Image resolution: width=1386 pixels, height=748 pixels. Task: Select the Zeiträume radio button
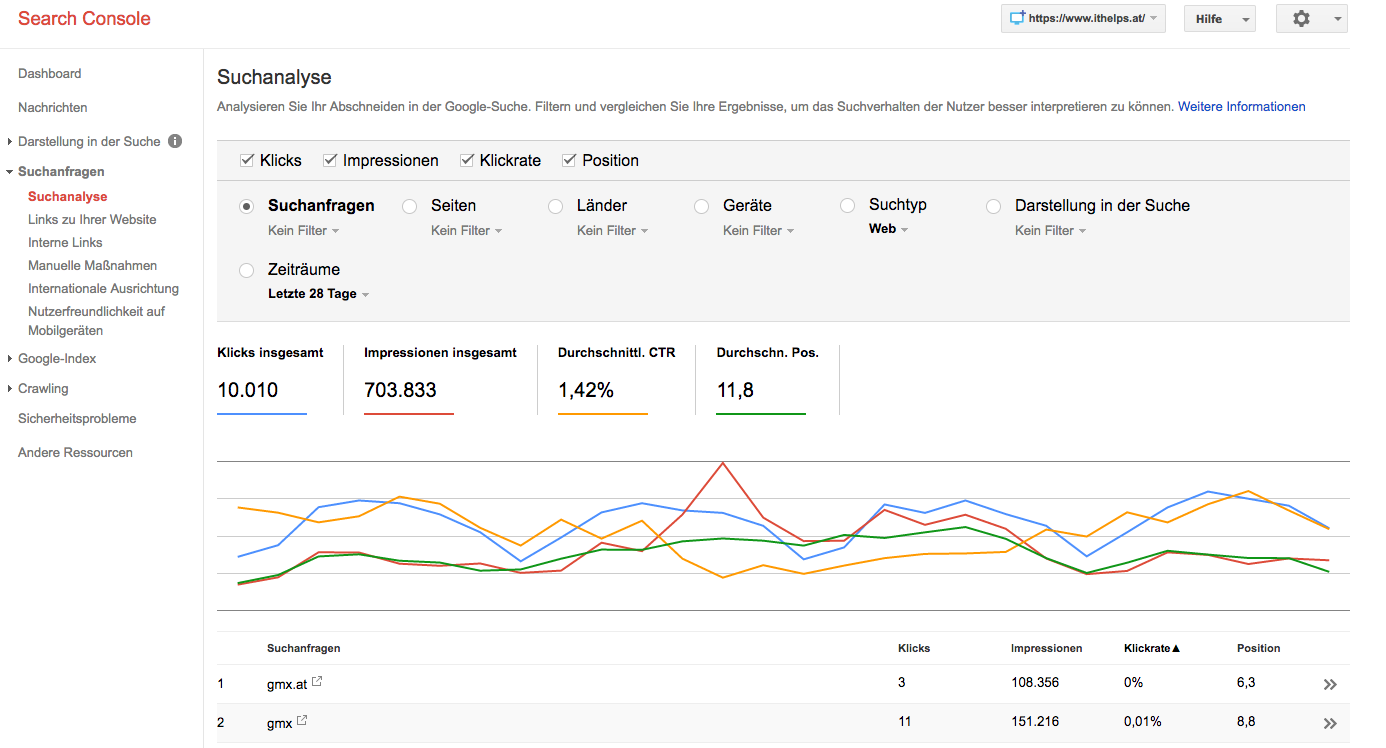(247, 270)
